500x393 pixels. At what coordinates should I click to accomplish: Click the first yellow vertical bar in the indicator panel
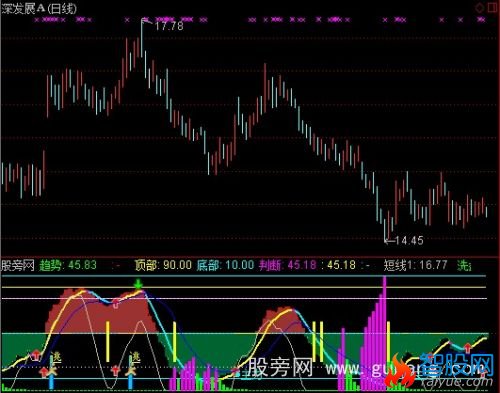point(107,341)
